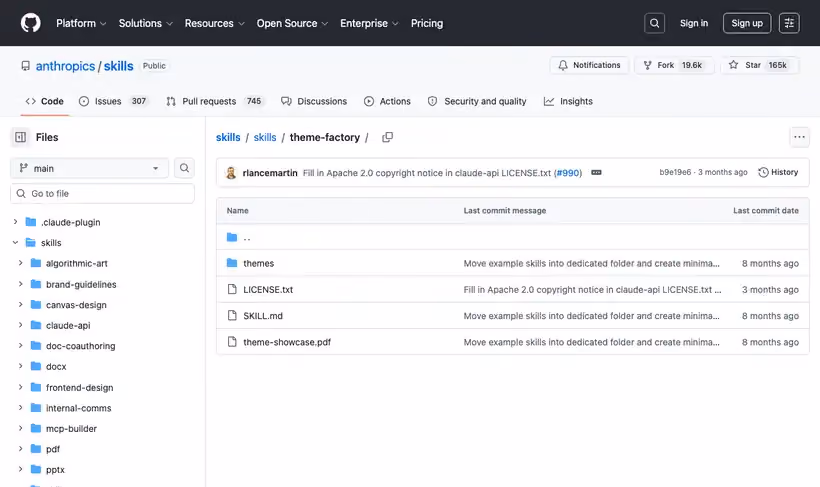
Task: Click the Notifications bell icon
Action: click(563, 65)
